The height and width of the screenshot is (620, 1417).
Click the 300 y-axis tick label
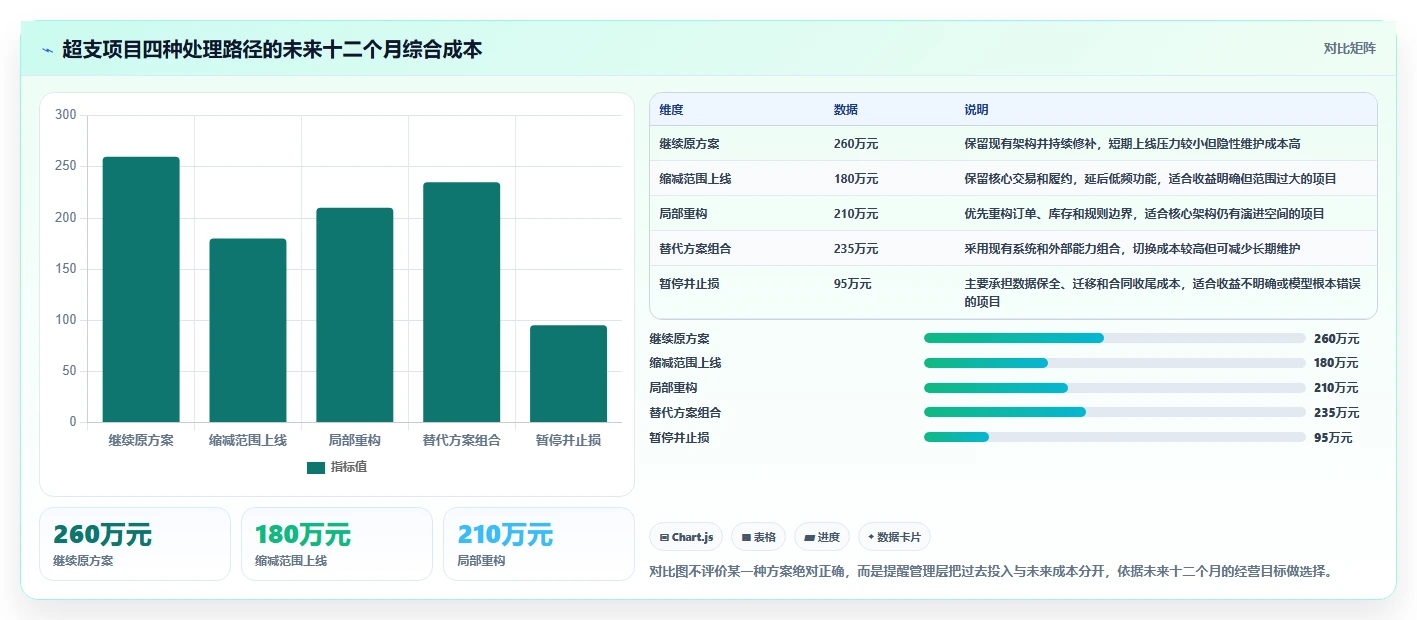click(x=66, y=115)
